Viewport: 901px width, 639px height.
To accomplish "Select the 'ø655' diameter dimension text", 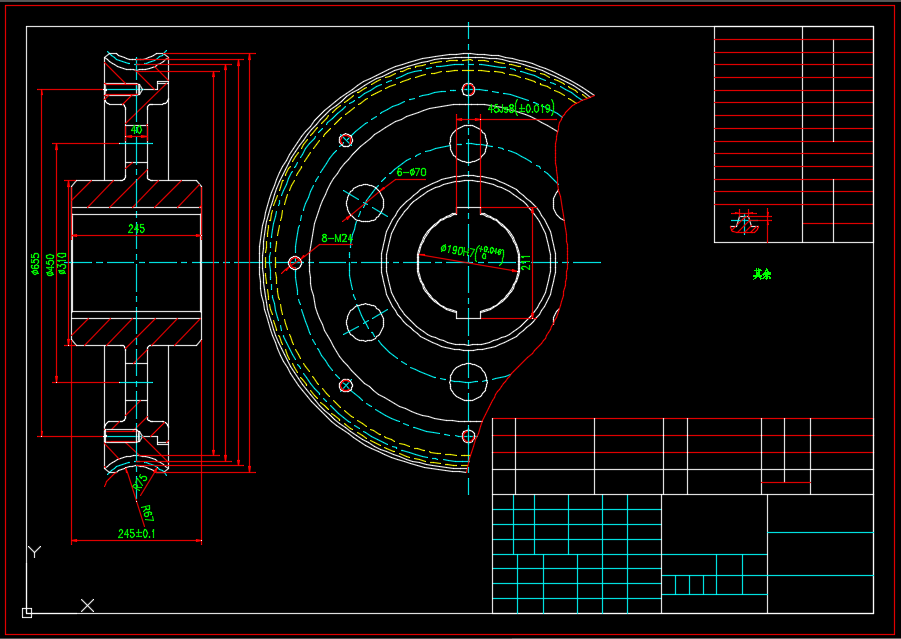I will click(x=36, y=264).
